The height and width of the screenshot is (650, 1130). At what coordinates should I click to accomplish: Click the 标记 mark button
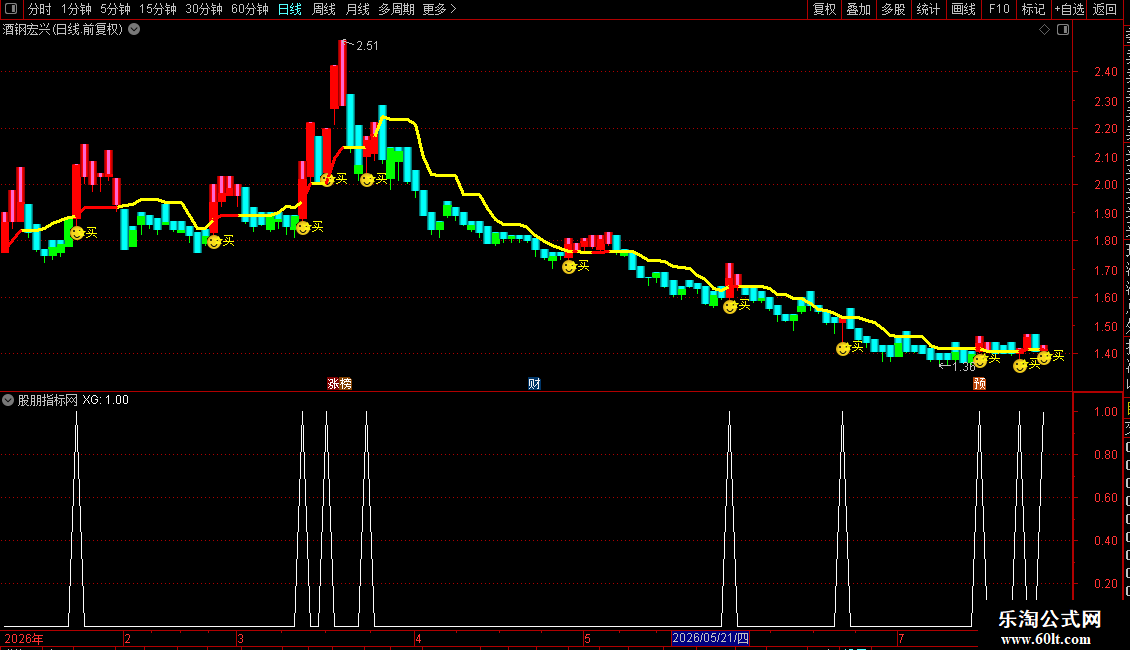pyautogui.click(x=1033, y=9)
